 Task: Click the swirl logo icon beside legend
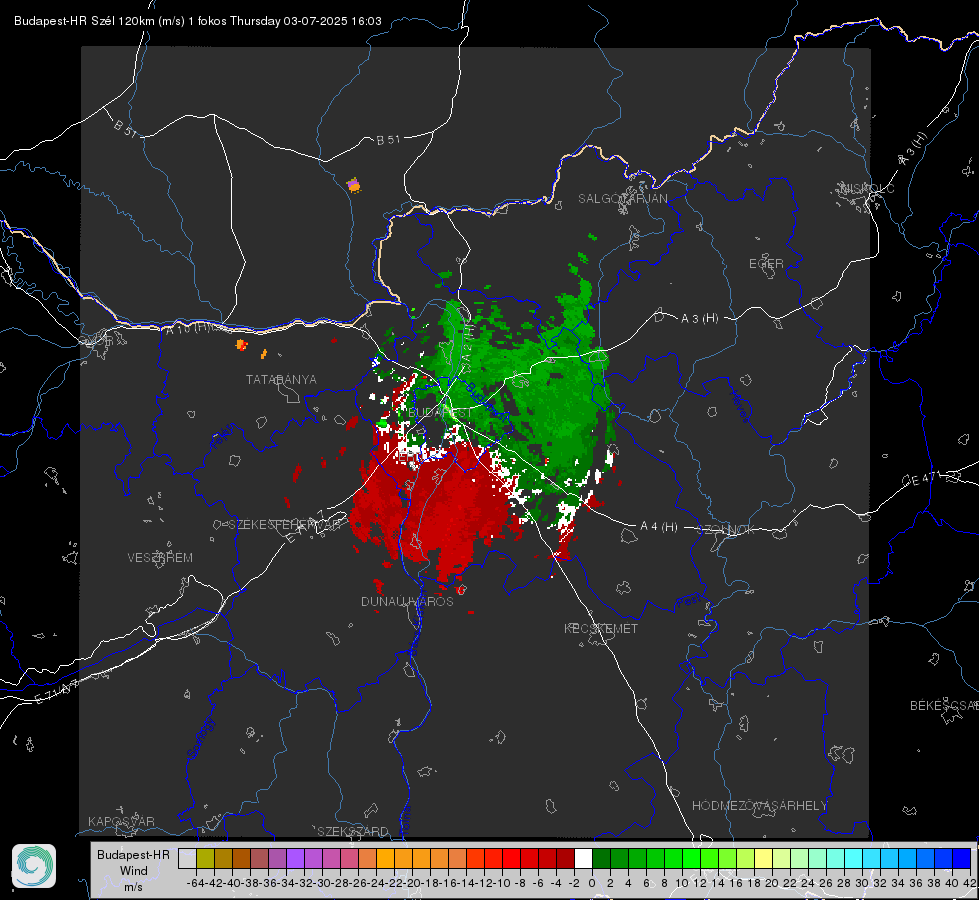34,866
